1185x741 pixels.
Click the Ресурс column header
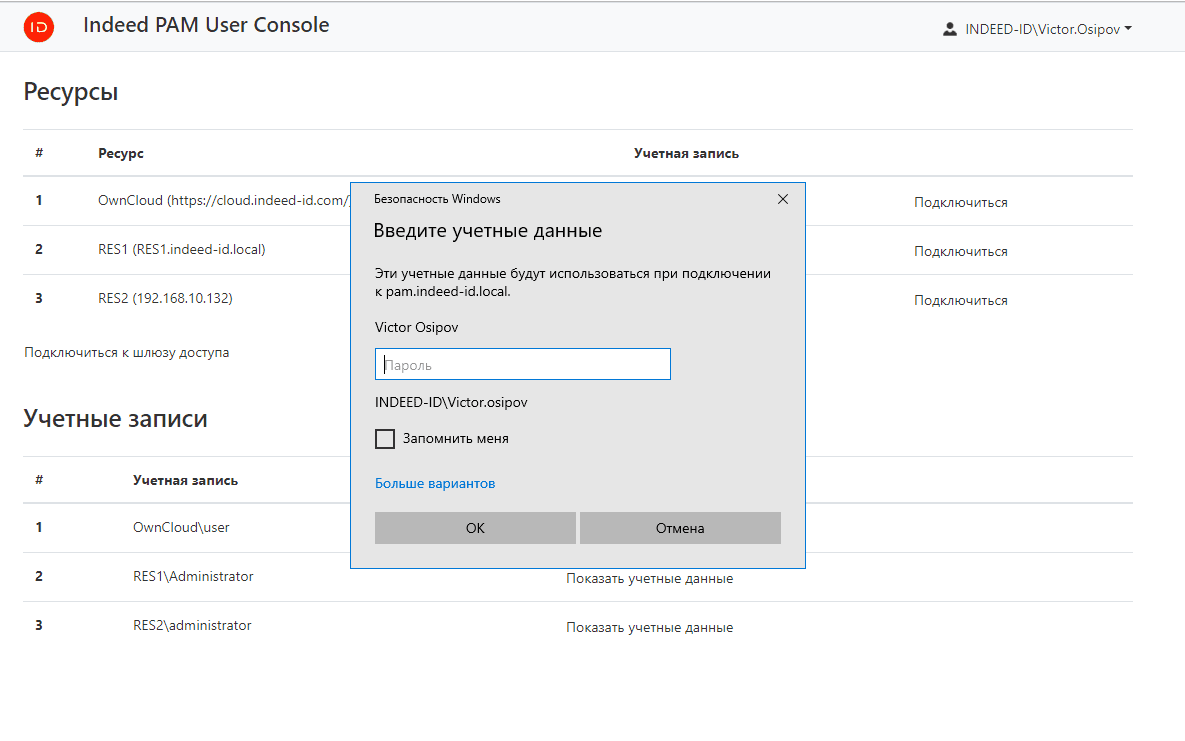tap(121, 154)
